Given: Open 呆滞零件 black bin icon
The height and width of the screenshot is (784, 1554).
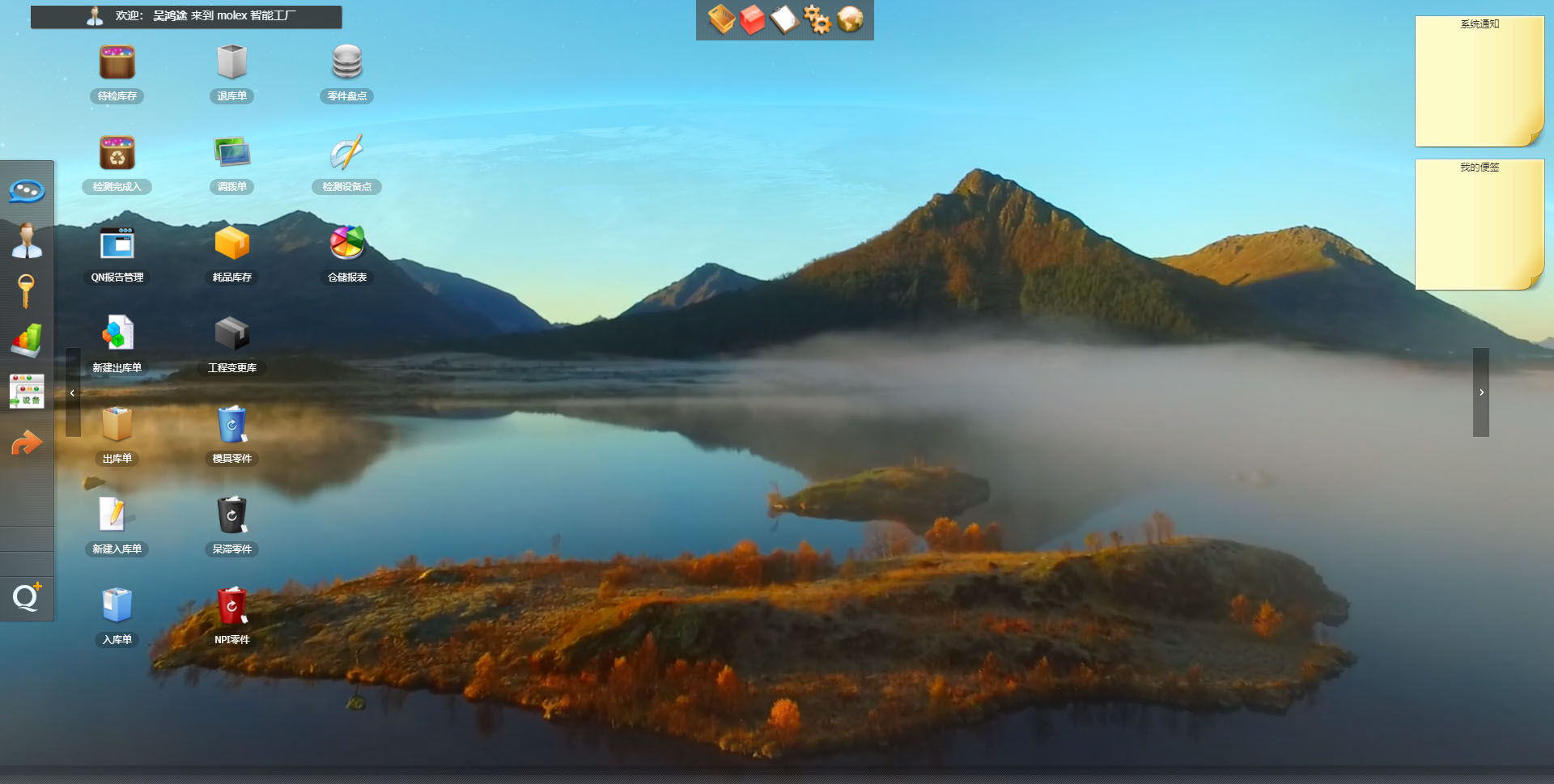Looking at the screenshot, I should 231,515.
